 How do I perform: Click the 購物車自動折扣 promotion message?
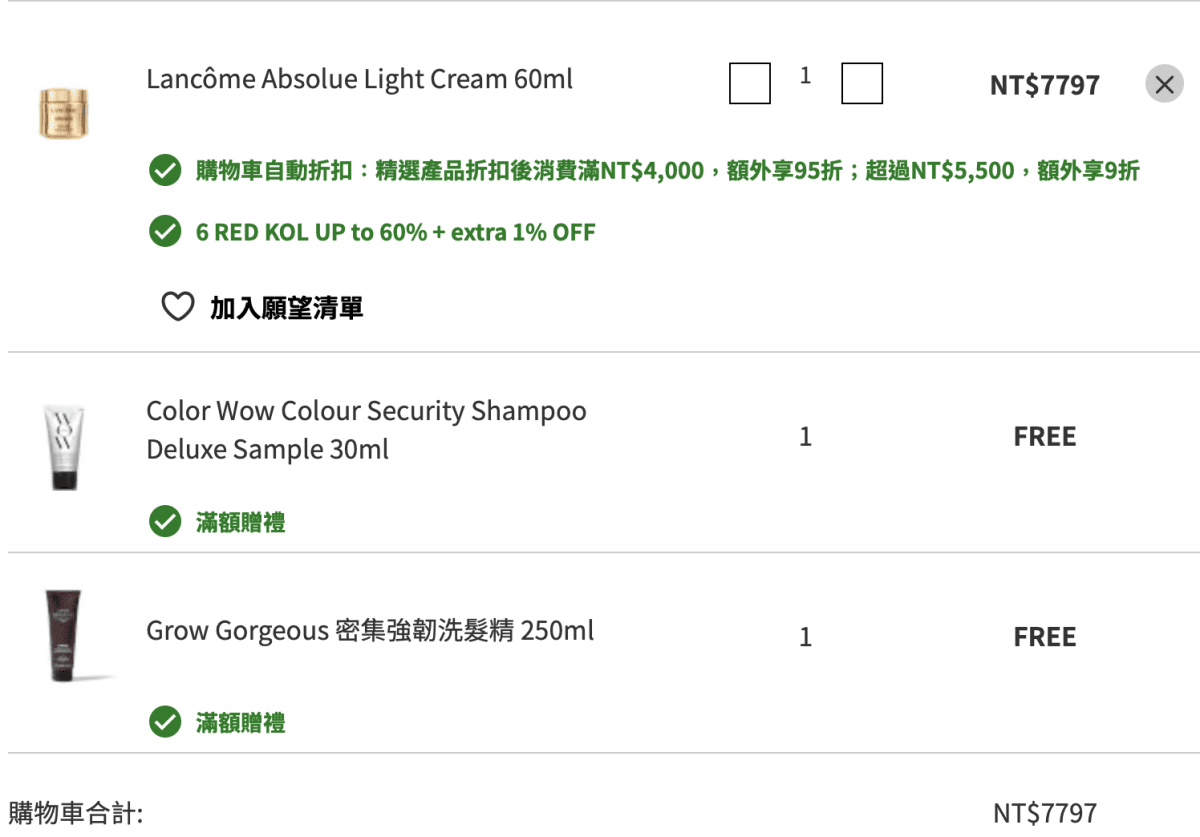[667, 171]
